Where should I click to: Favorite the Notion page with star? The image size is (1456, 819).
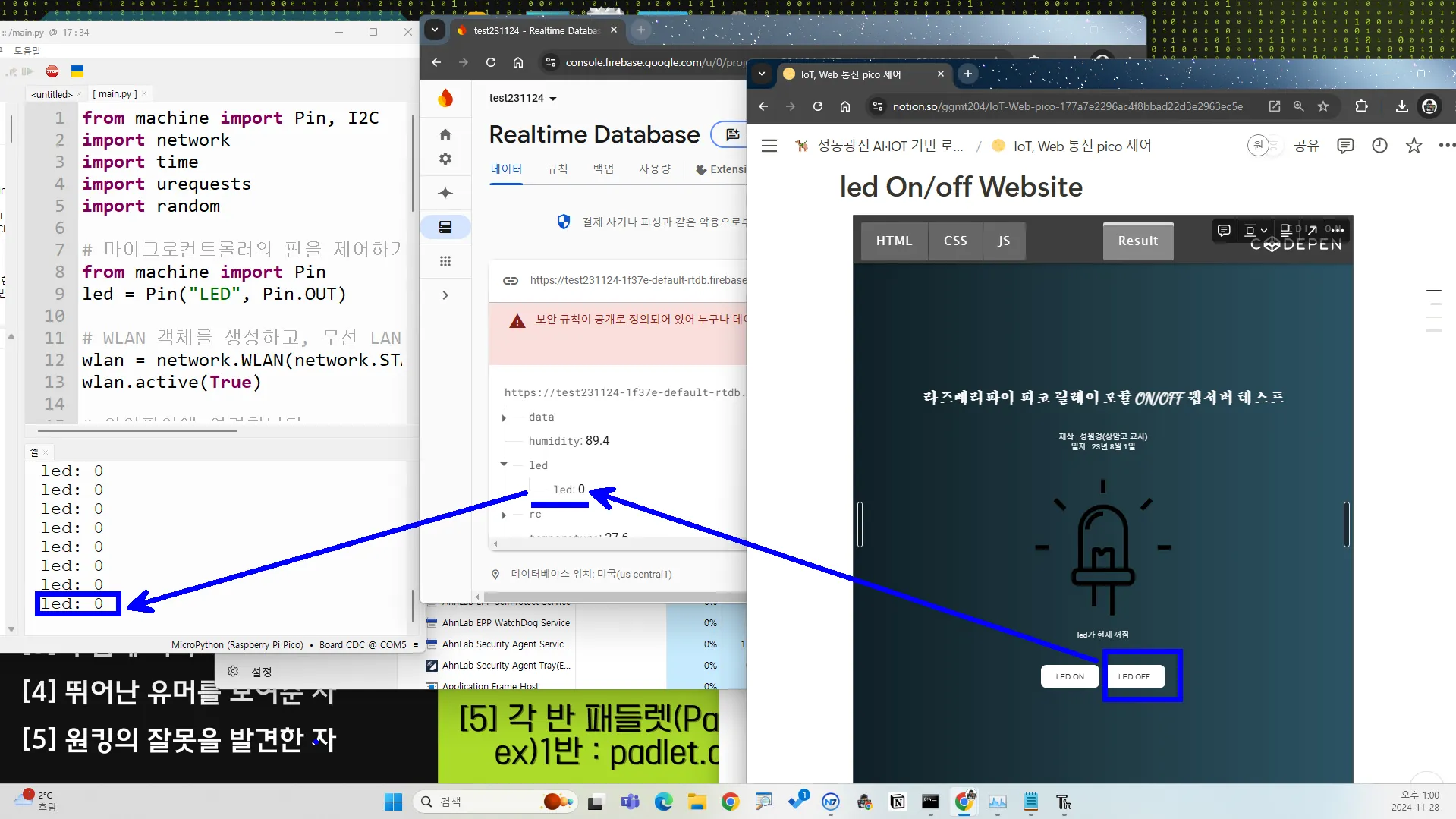(x=1414, y=146)
